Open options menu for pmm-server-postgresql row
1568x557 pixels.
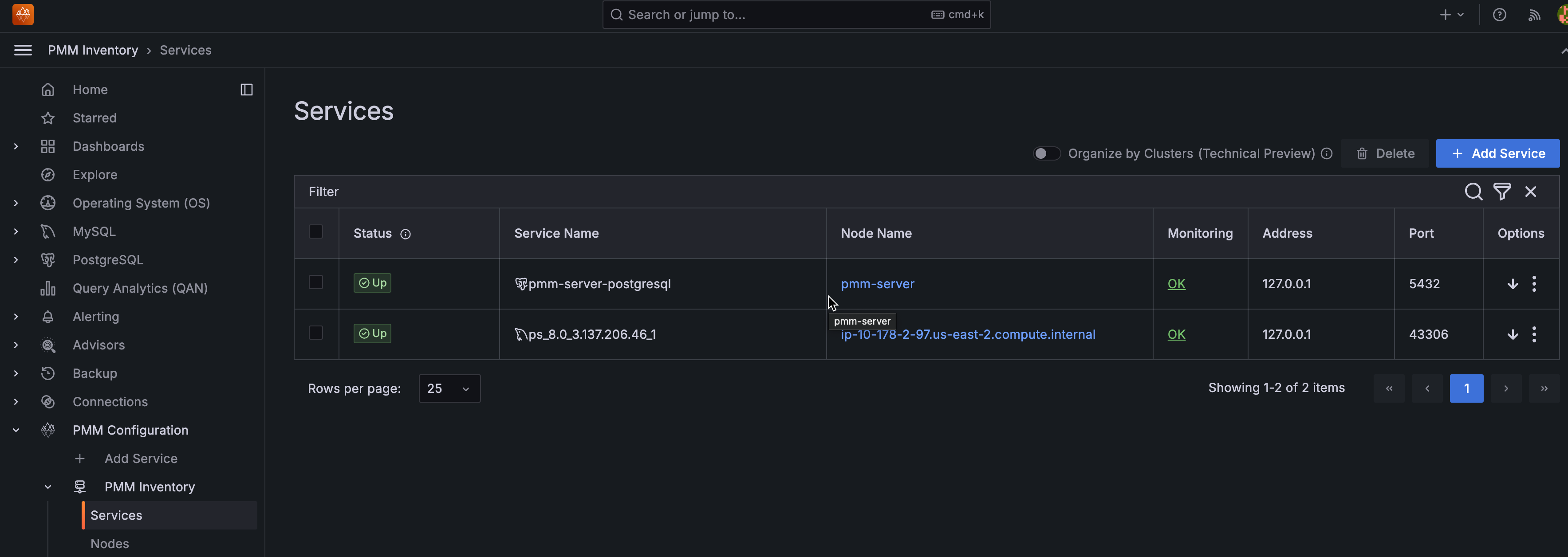tap(1534, 283)
